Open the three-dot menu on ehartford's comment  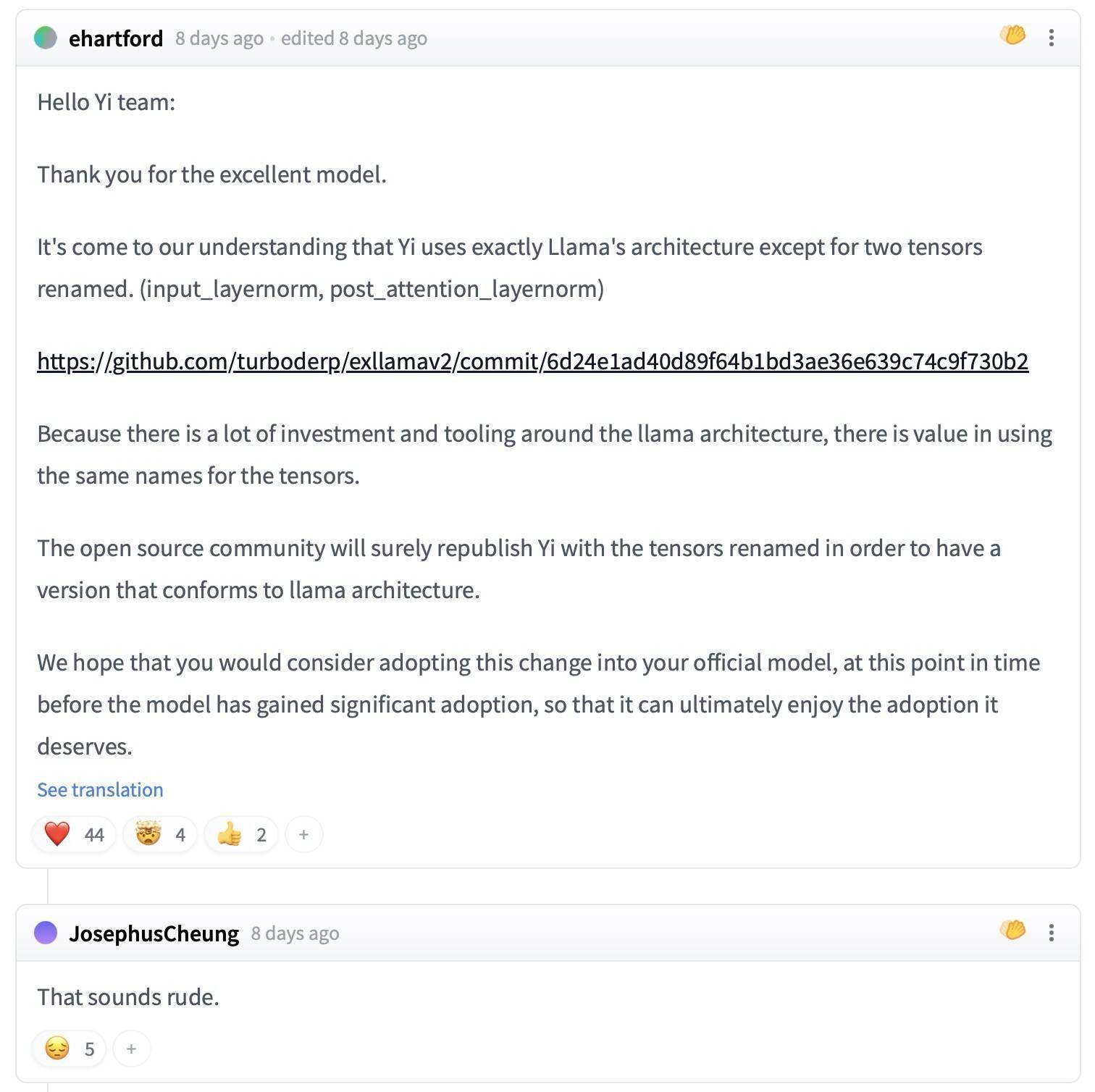(x=1051, y=38)
